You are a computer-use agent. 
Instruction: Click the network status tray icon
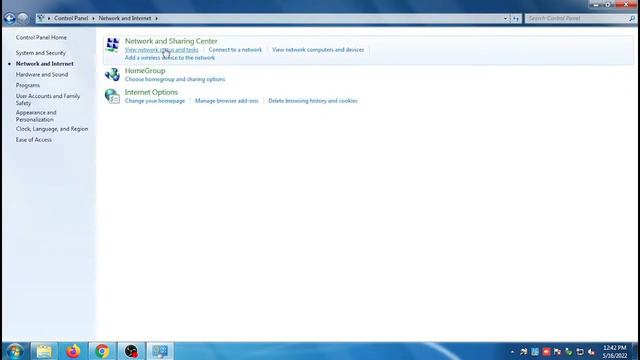tap(580, 352)
